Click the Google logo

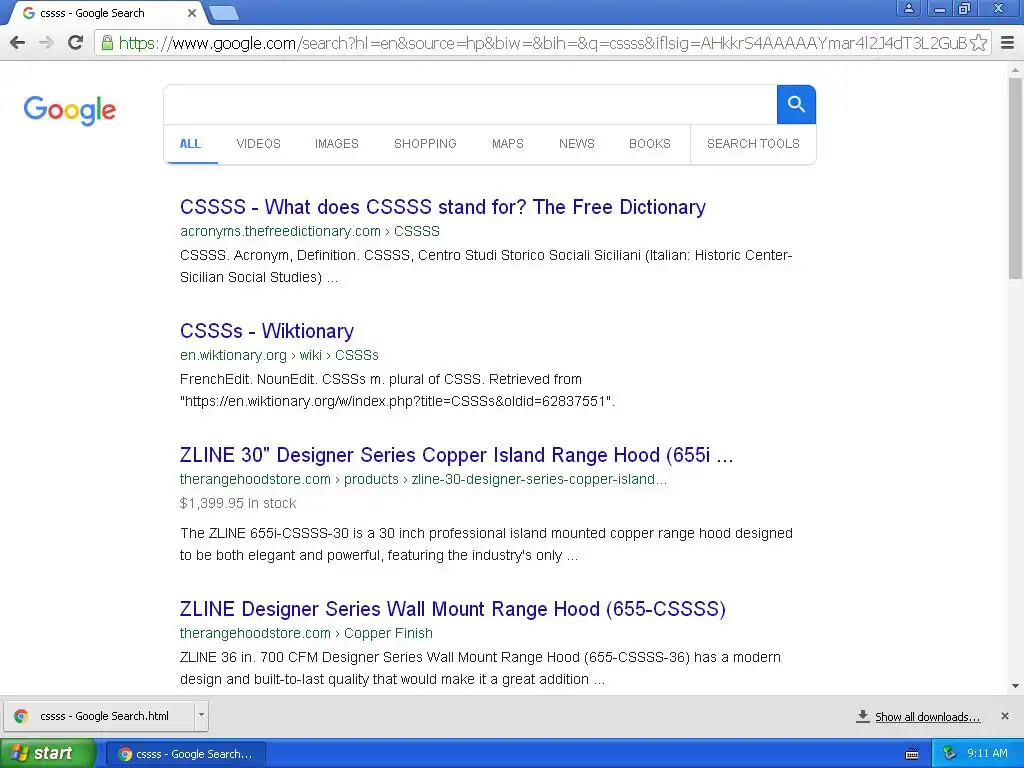70,110
